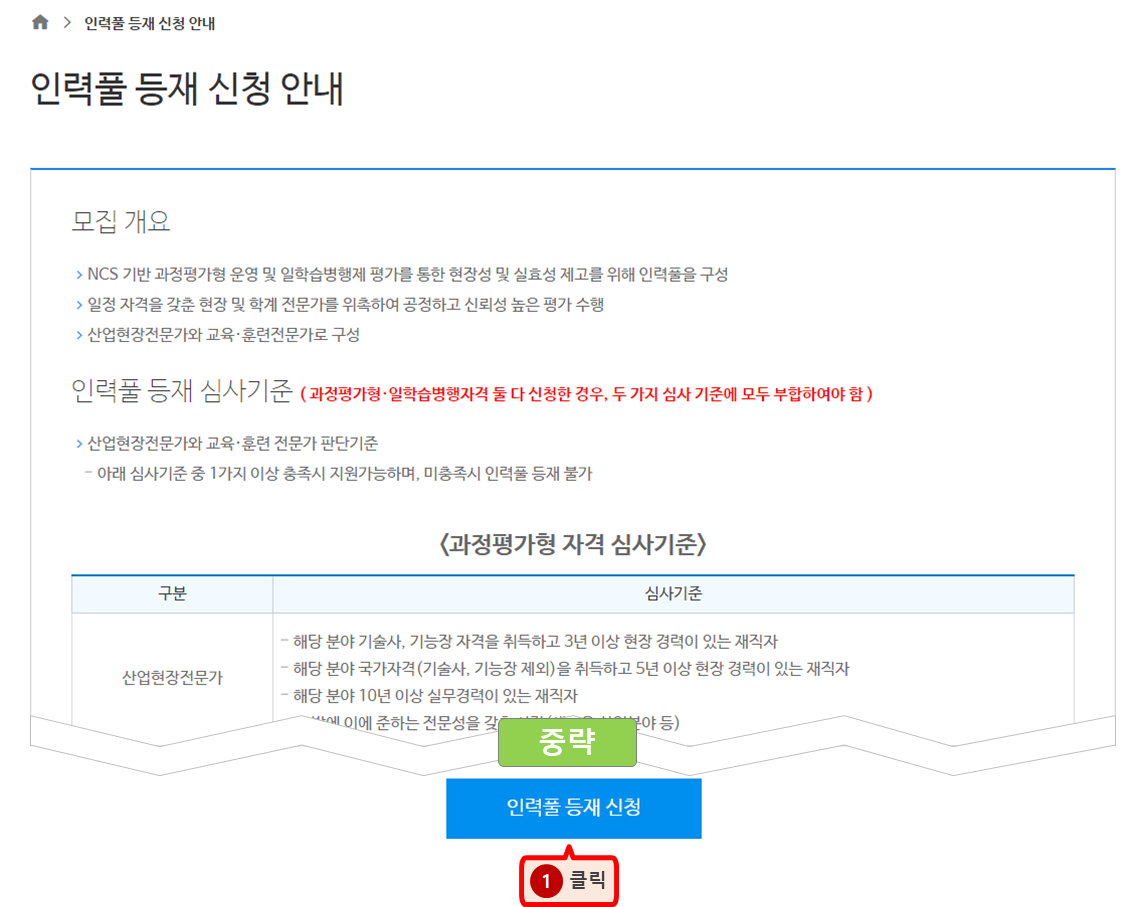This screenshot has height=907, width=1146.
Task: Click the line 아래 심사기준 중 1가지 이상 충족시
Action: 344,474
